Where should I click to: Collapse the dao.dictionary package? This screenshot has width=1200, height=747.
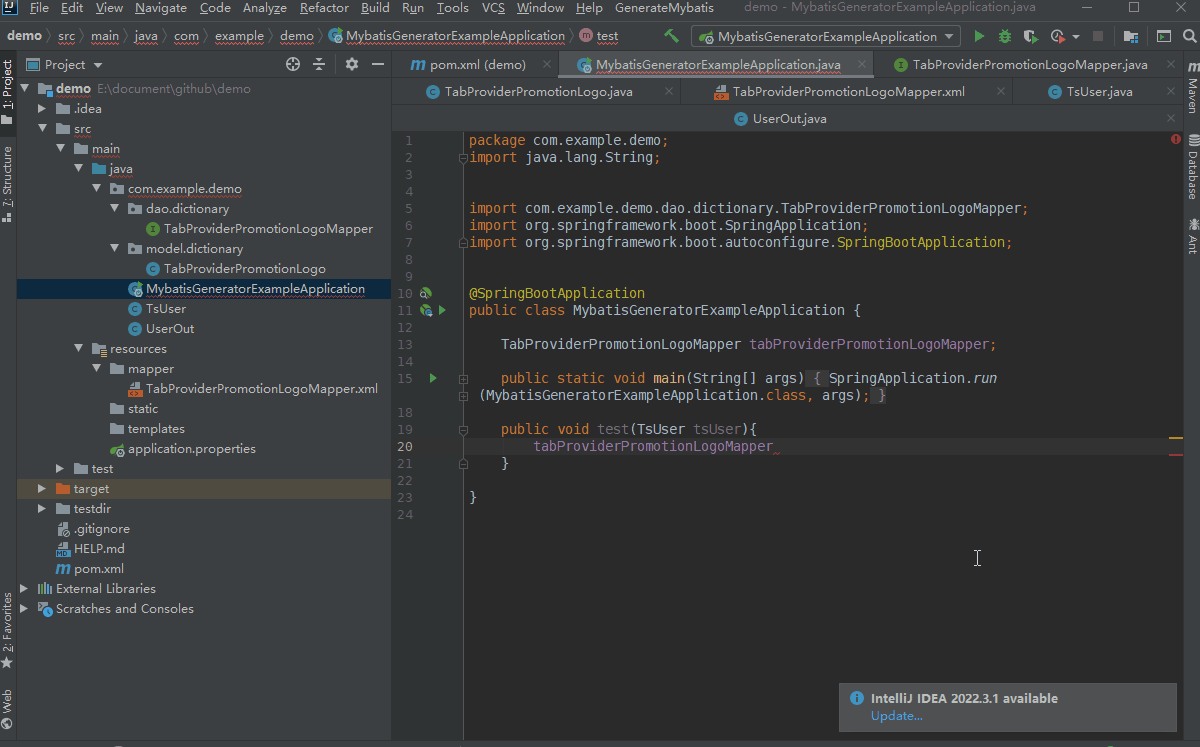[x=115, y=209]
